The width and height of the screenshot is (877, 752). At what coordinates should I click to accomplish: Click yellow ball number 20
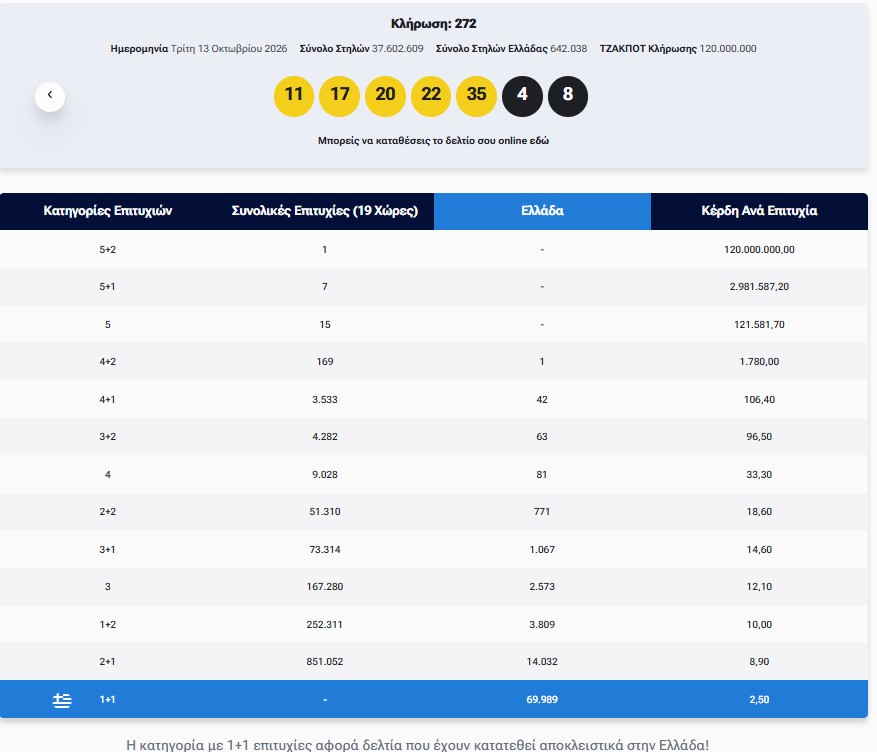[x=385, y=96]
